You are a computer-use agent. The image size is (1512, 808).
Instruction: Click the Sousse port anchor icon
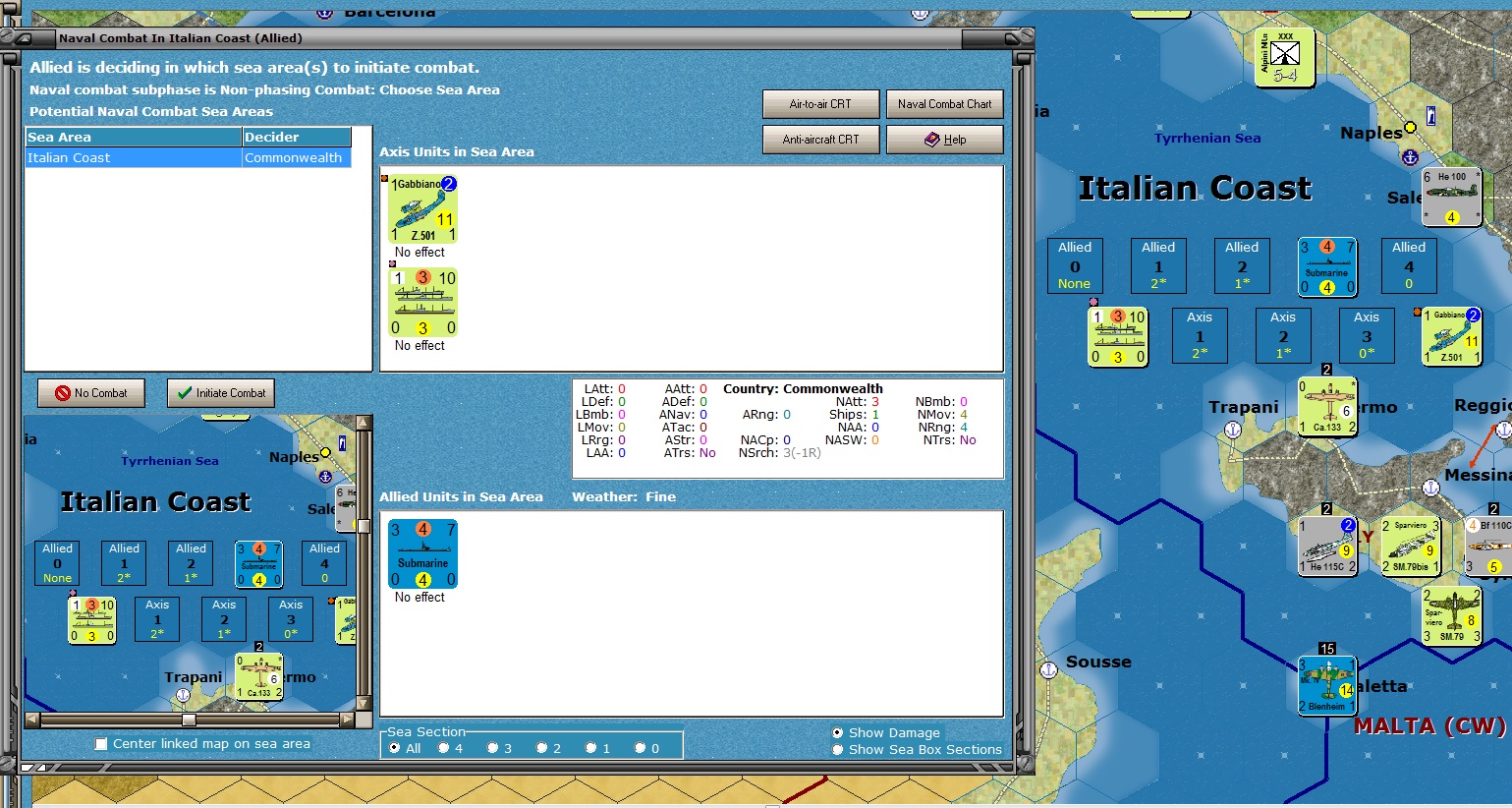1048,669
